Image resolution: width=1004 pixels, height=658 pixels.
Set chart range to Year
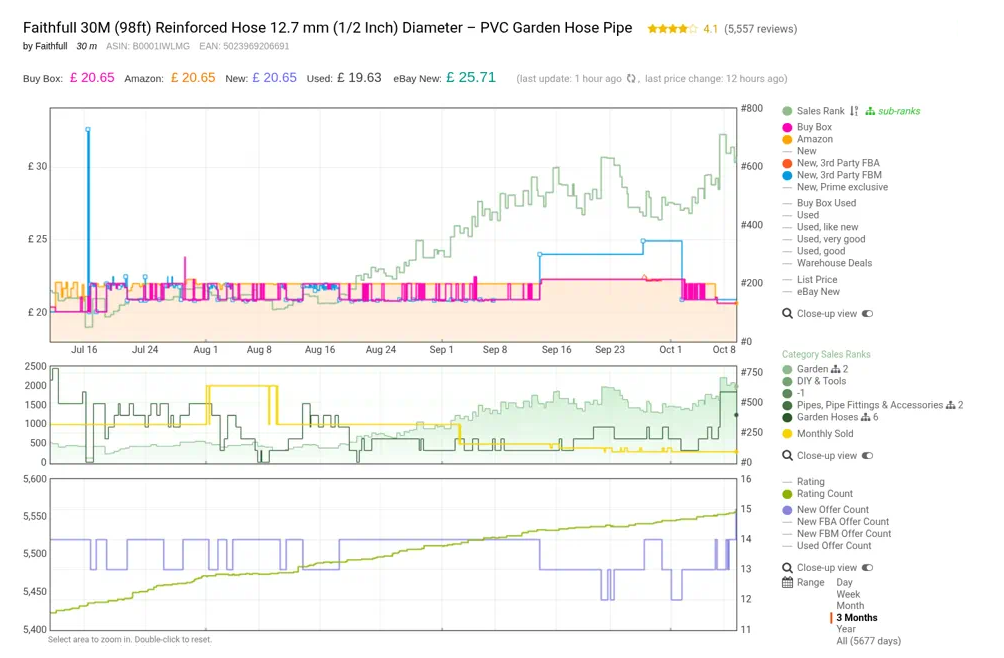pyautogui.click(x=846, y=629)
